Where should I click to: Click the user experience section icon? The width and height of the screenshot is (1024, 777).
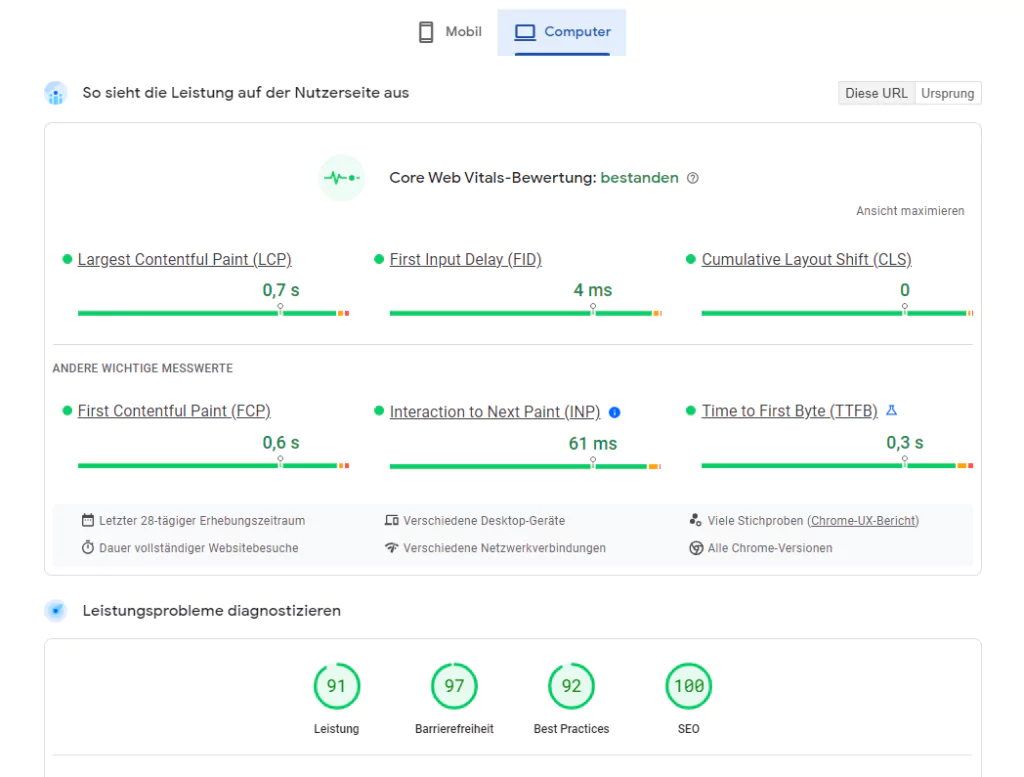56,93
